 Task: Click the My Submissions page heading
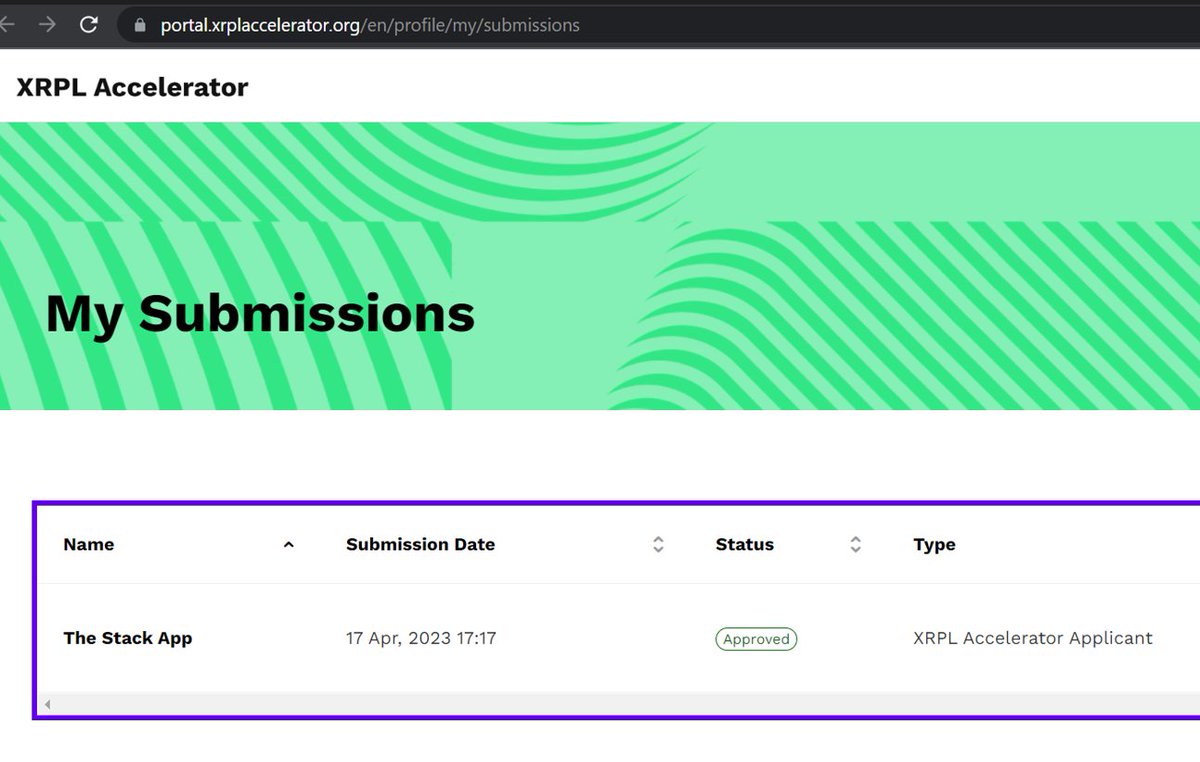(260, 313)
